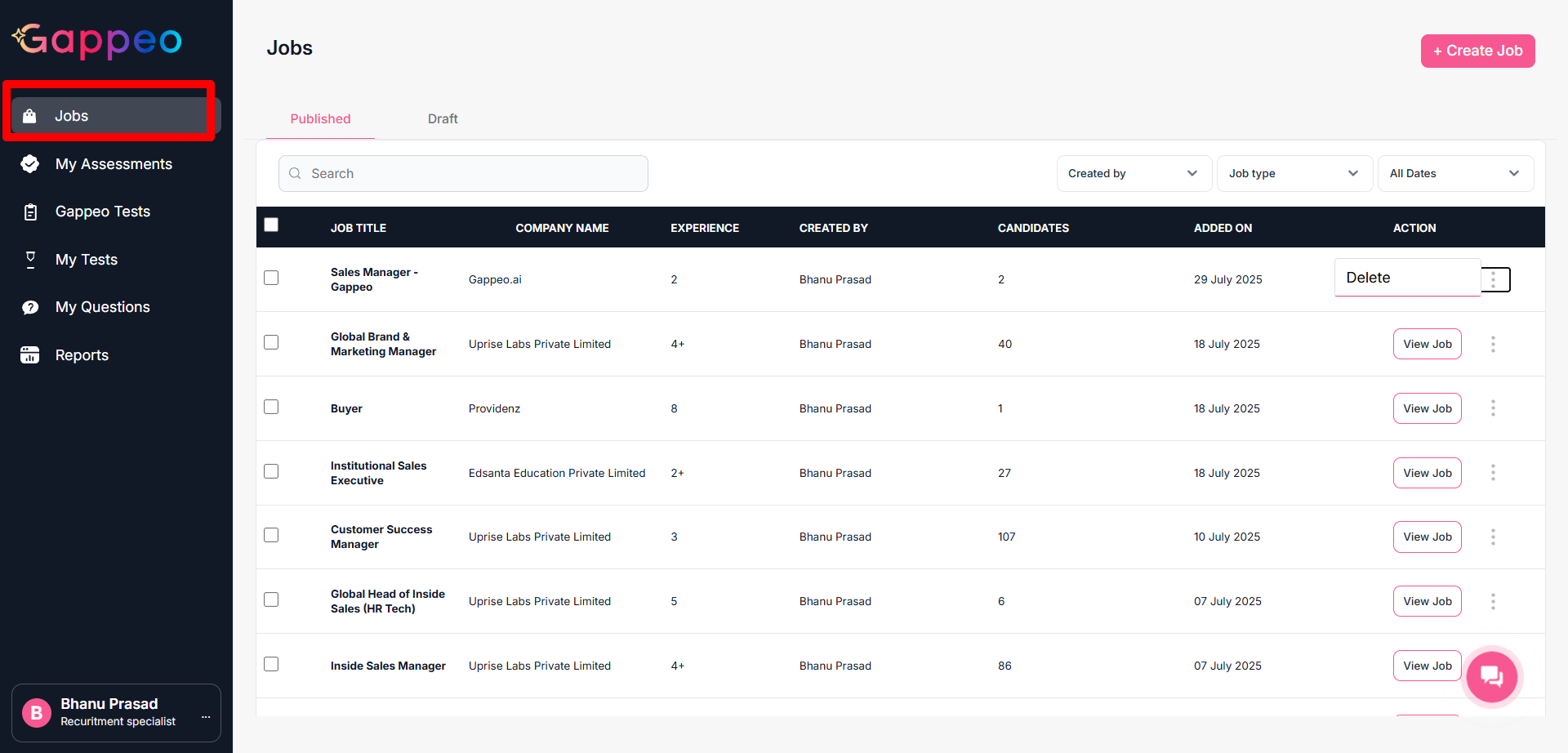The height and width of the screenshot is (753, 1568).
Task: Click the Gappeo Tests clipboard icon
Action: (x=30, y=212)
